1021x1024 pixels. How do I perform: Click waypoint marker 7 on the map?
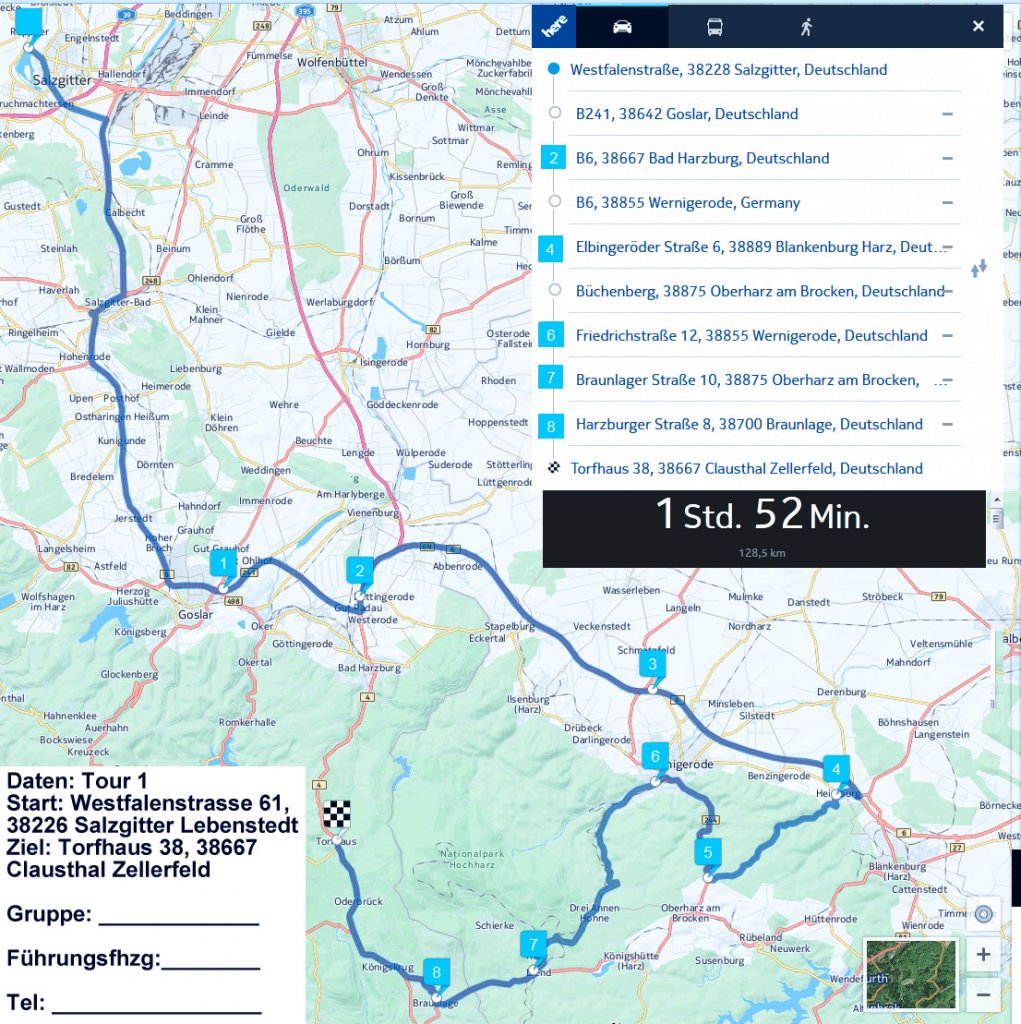(534, 944)
